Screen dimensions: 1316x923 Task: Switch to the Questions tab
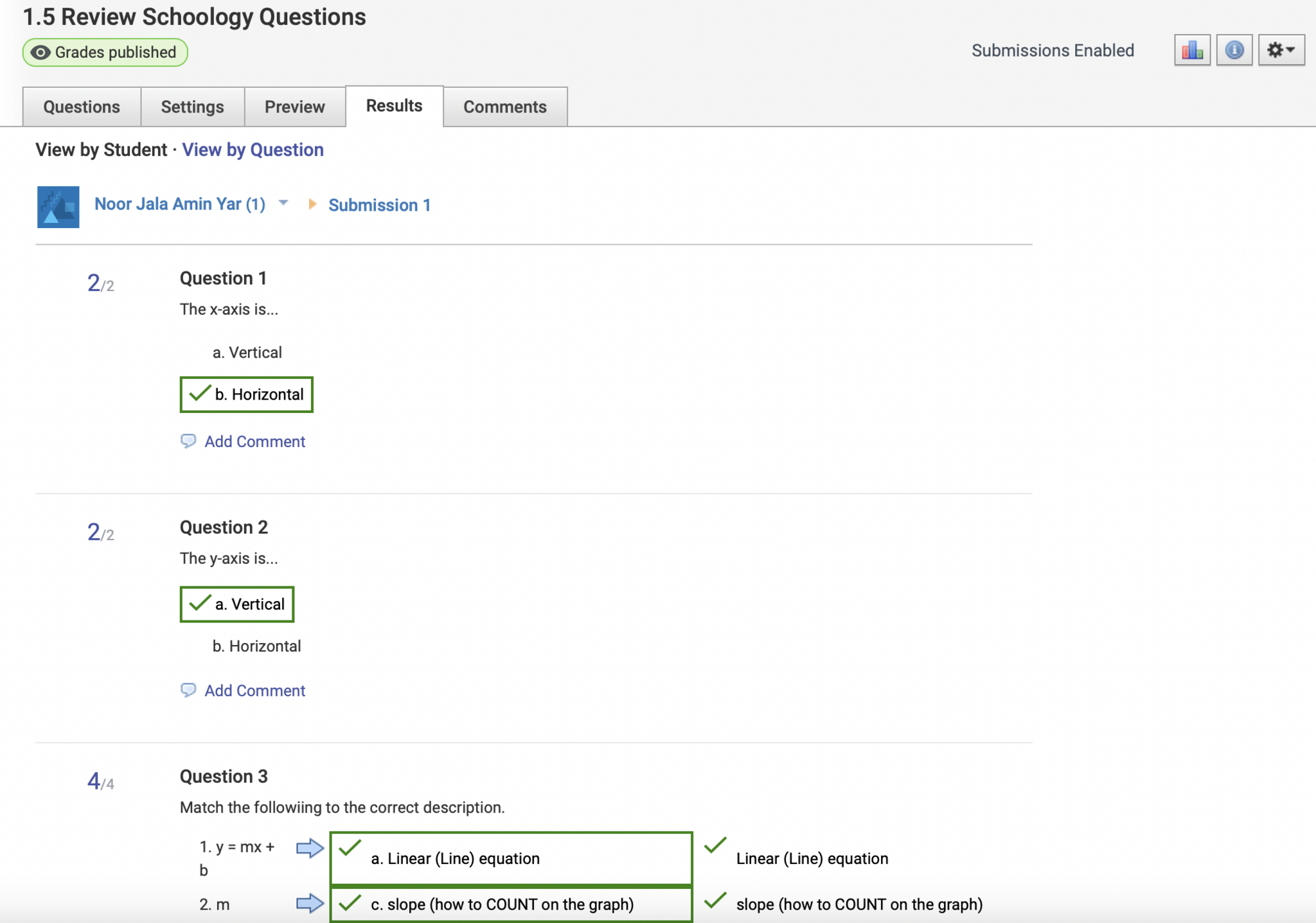click(82, 107)
